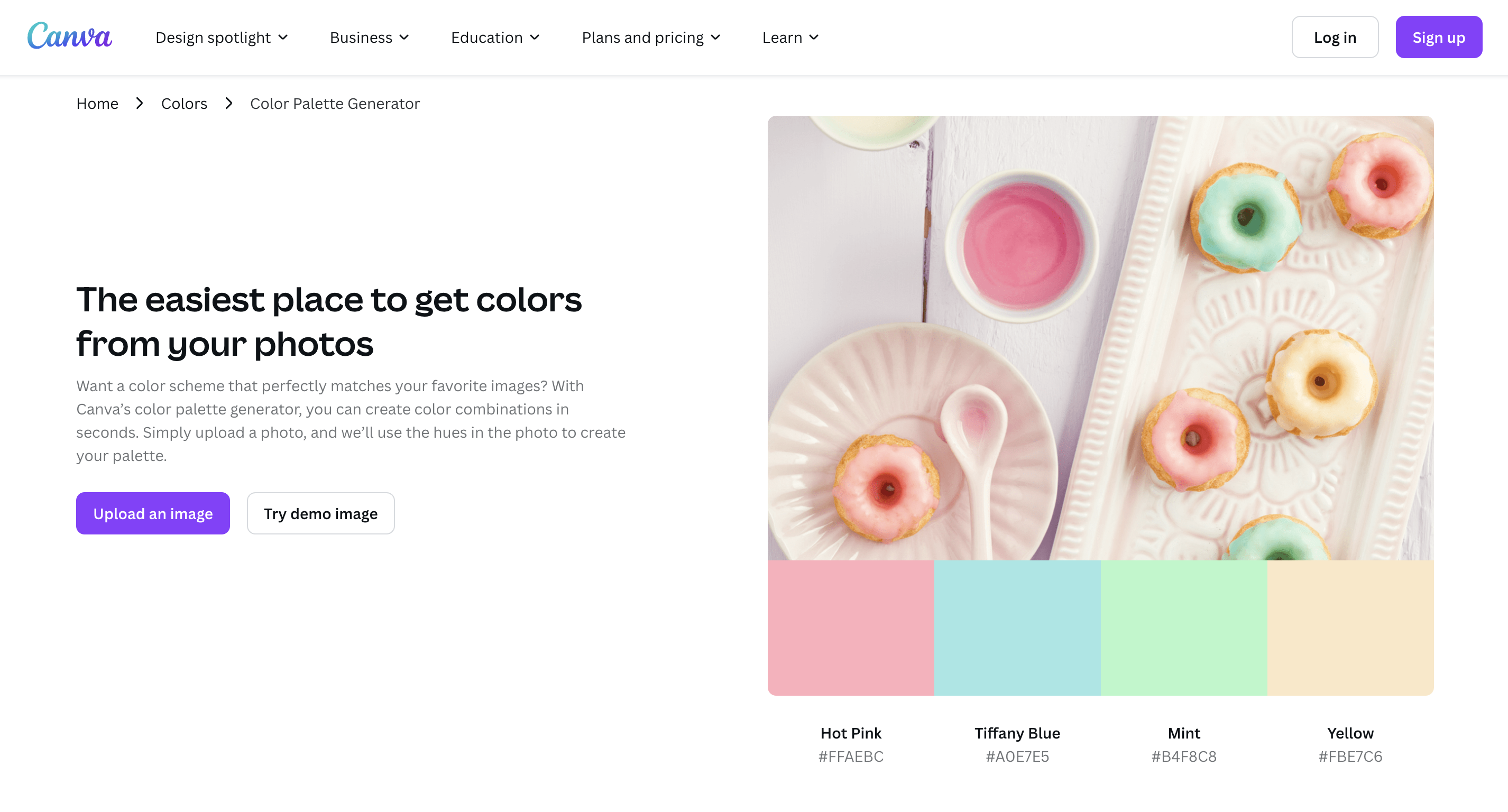Open the Learn menu
This screenshot has height=812, width=1508.
[790, 38]
